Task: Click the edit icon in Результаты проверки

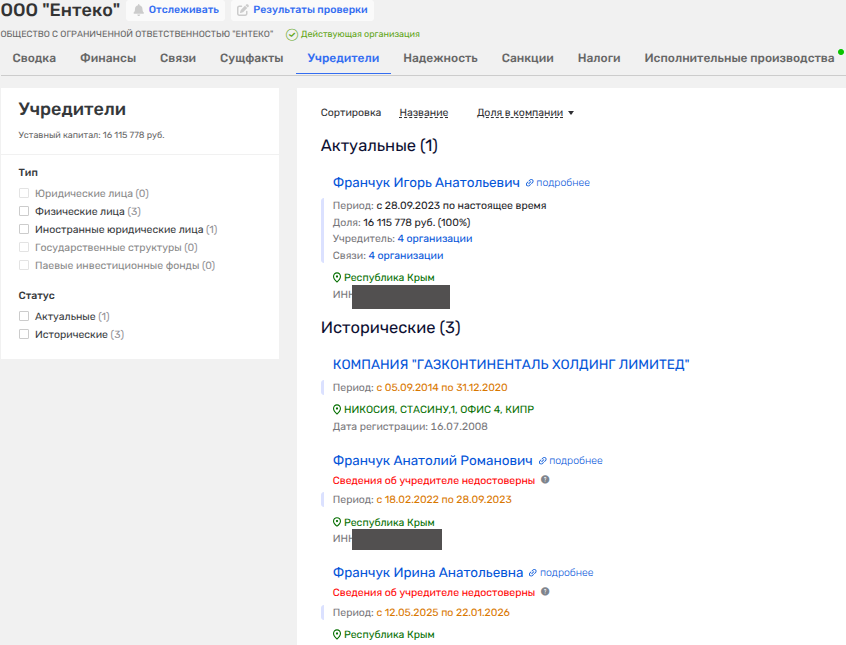Action: 243,10
